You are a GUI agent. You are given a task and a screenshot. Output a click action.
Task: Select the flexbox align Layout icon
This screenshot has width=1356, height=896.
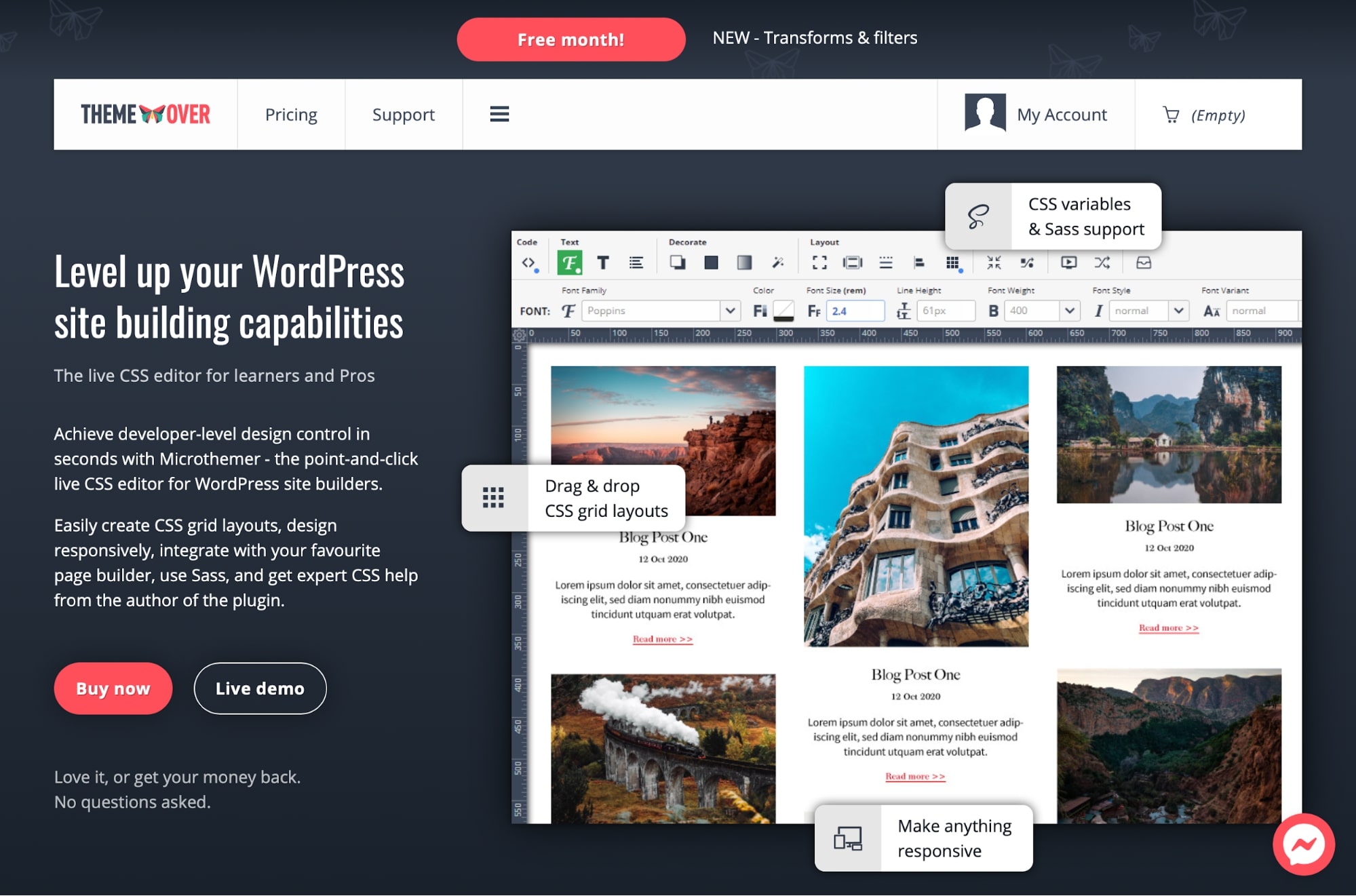[x=919, y=262]
